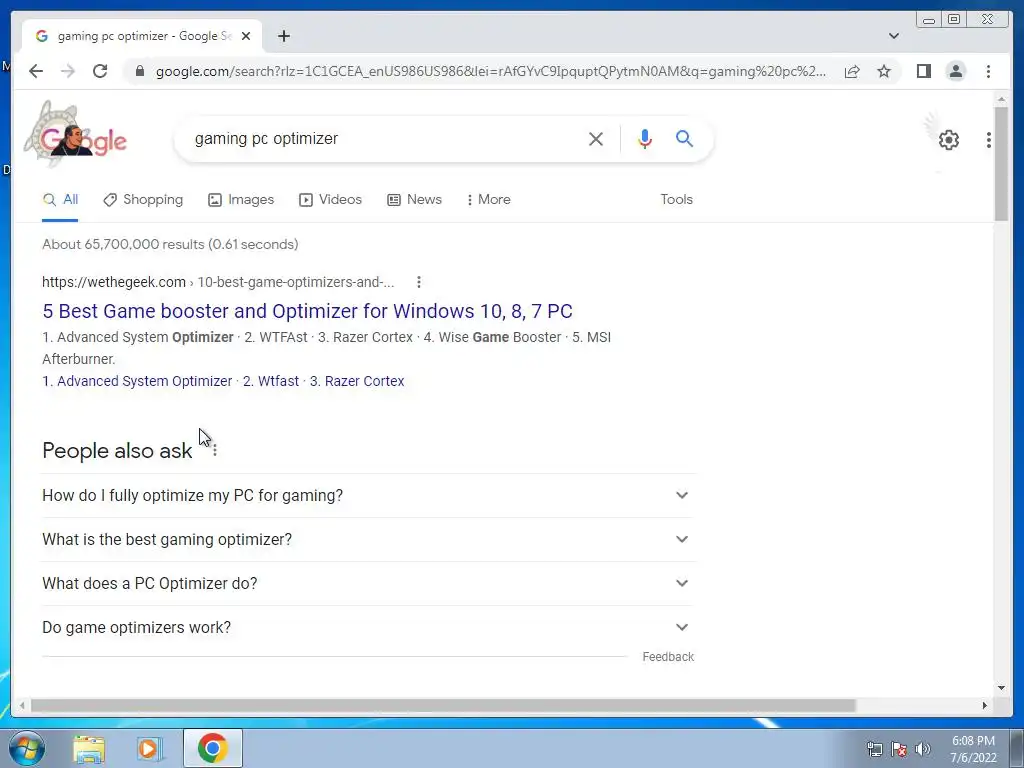Open the tab search dropdown arrow
Image resolution: width=1024 pixels, height=768 pixels.
coord(893,36)
